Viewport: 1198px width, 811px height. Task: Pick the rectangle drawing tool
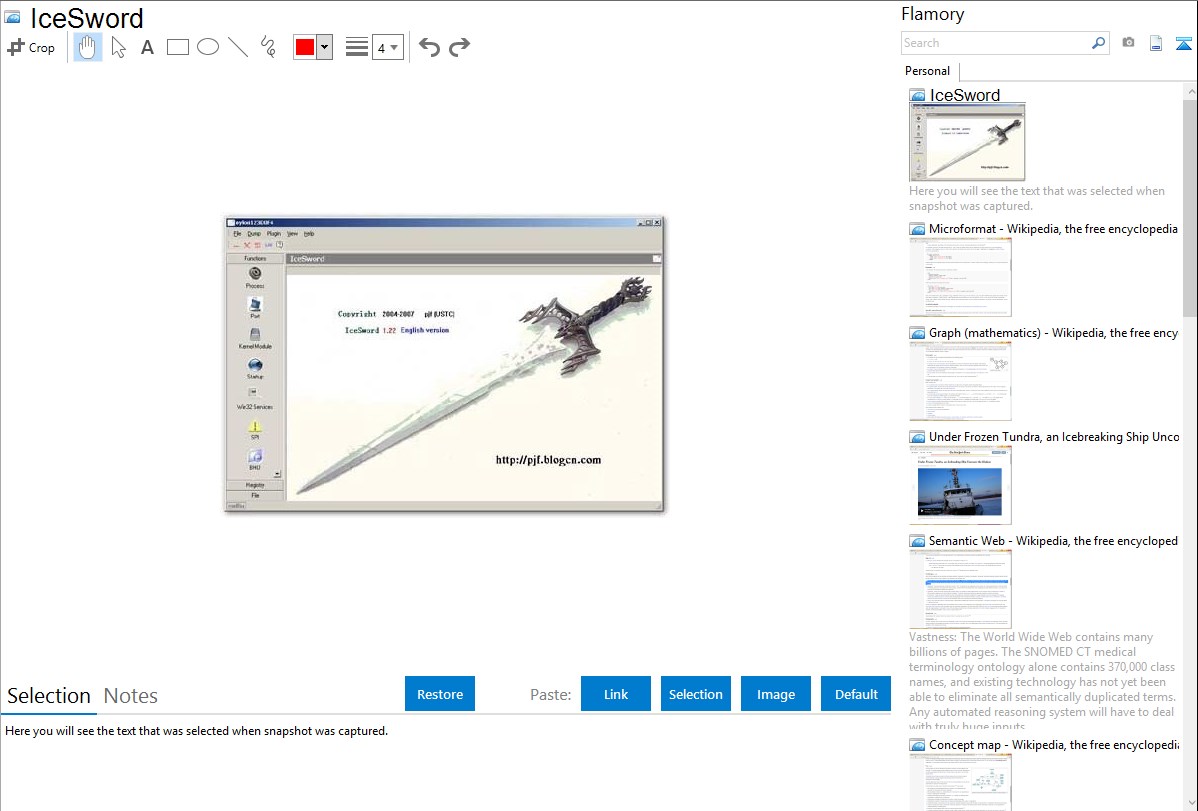tap(178, 47)
